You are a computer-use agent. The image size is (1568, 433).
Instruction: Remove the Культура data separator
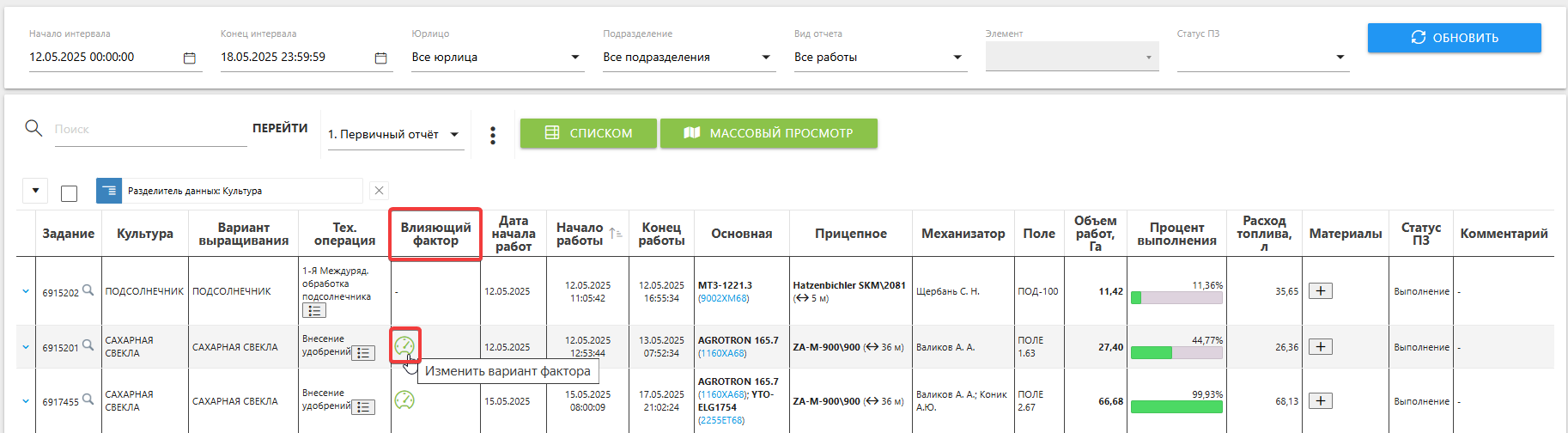[380, 191]
